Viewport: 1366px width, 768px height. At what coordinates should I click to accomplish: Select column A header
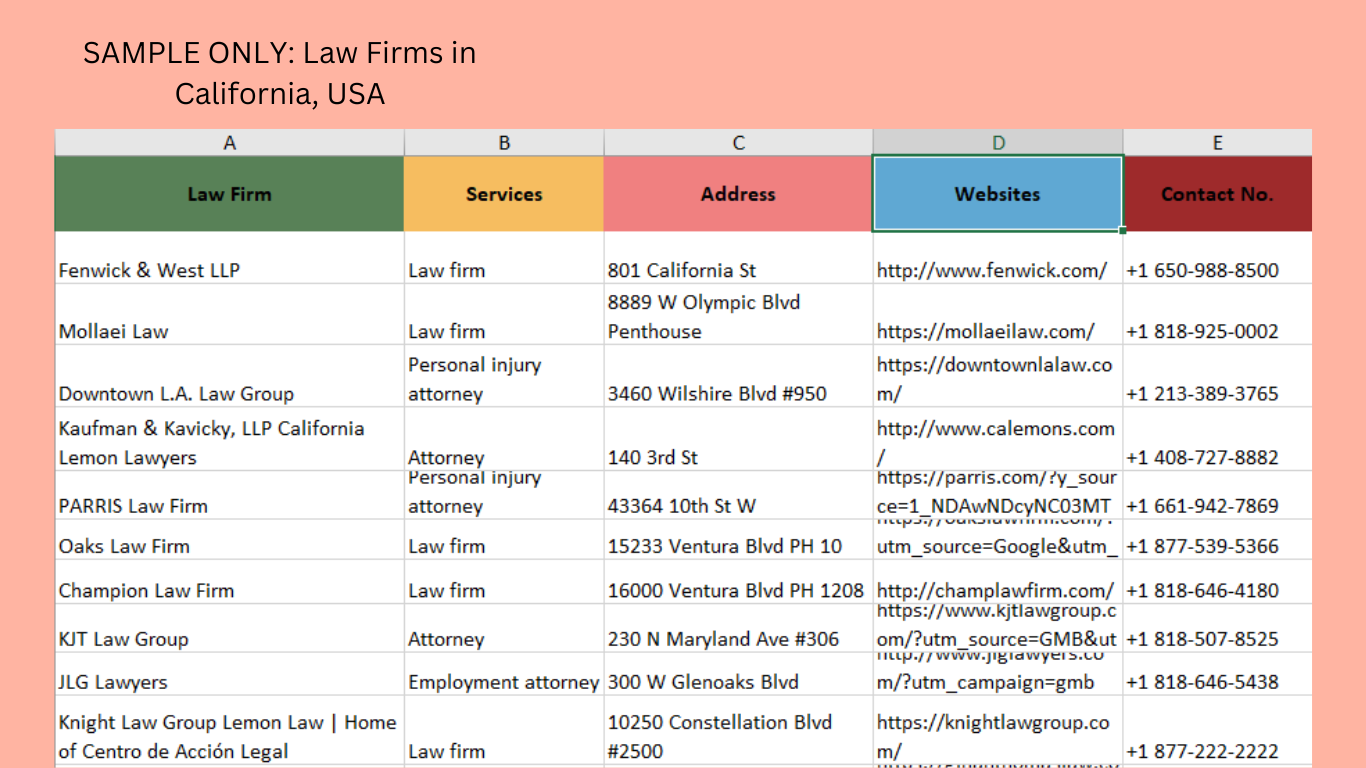pyautogui.click(x=229, y=142)
